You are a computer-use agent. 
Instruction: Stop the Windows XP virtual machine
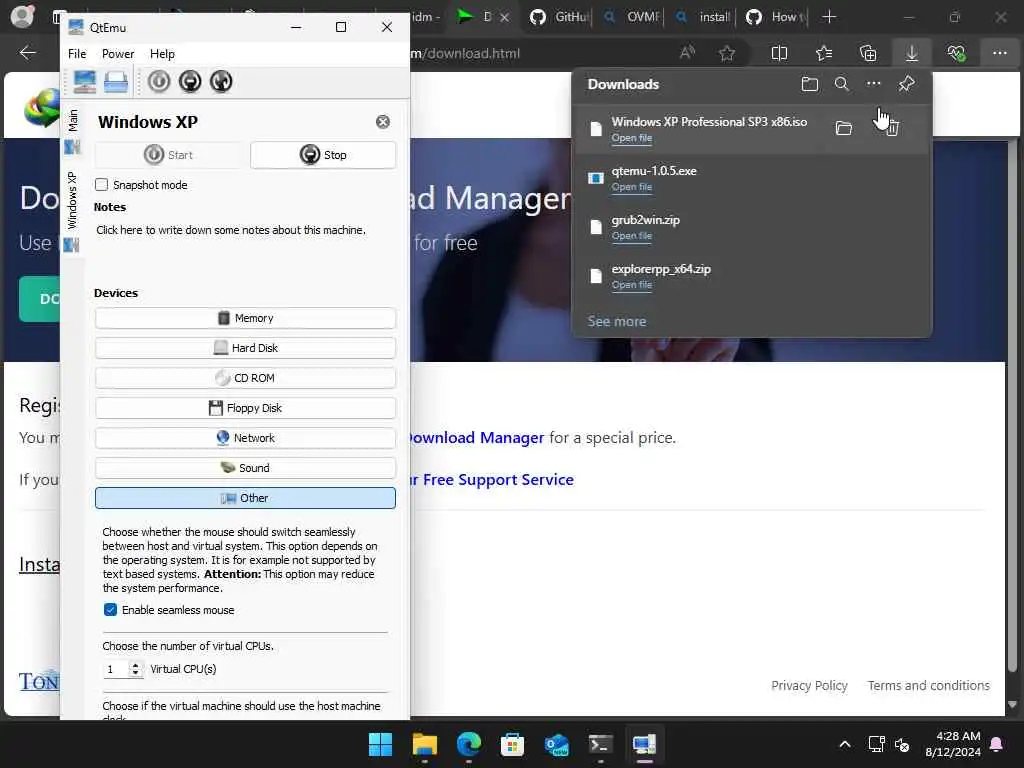pos(323,155)
